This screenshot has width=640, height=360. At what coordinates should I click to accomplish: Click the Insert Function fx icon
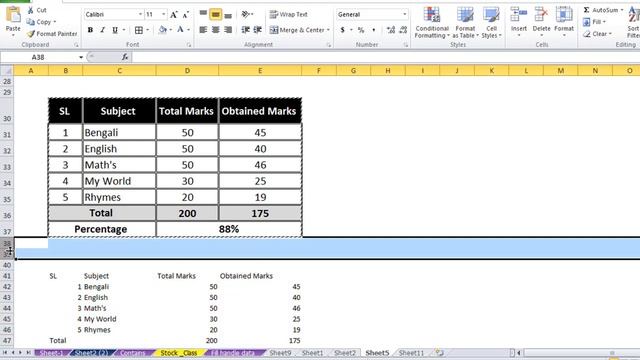[x=125, y=57]
